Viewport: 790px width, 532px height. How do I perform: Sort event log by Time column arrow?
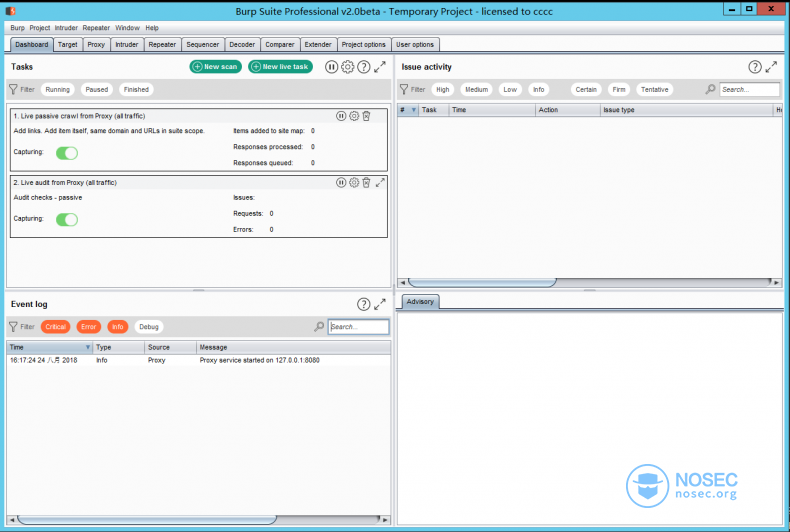(x=88, y=347)
